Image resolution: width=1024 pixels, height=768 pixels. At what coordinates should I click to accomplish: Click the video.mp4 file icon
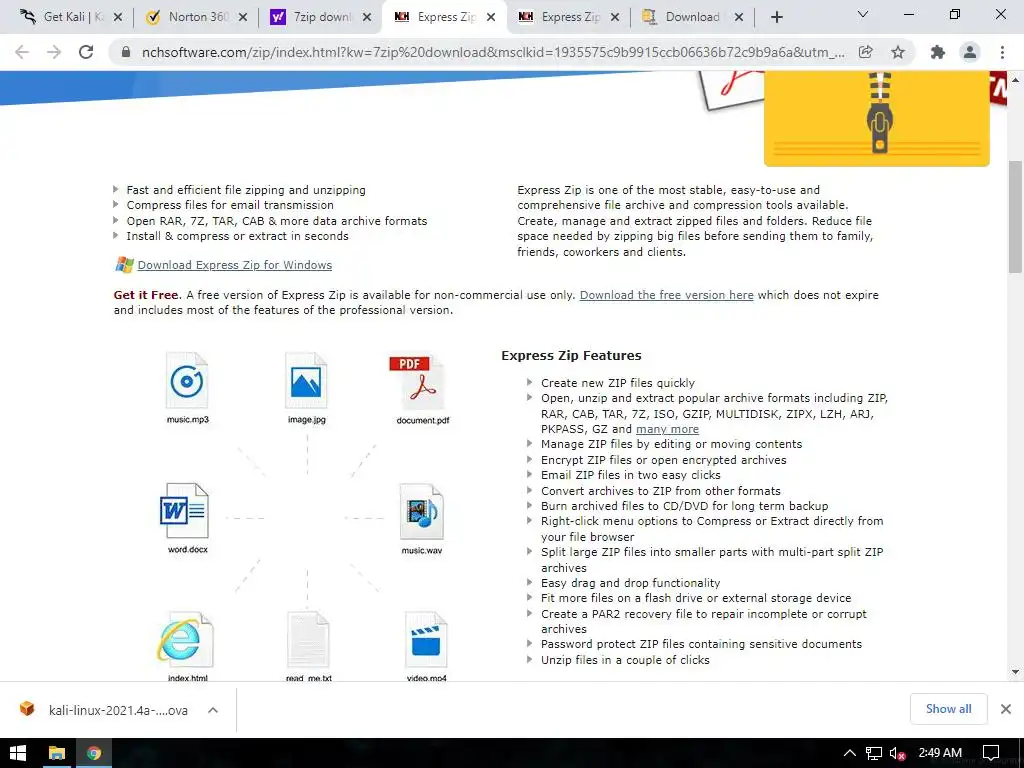[x=426, y=641]
